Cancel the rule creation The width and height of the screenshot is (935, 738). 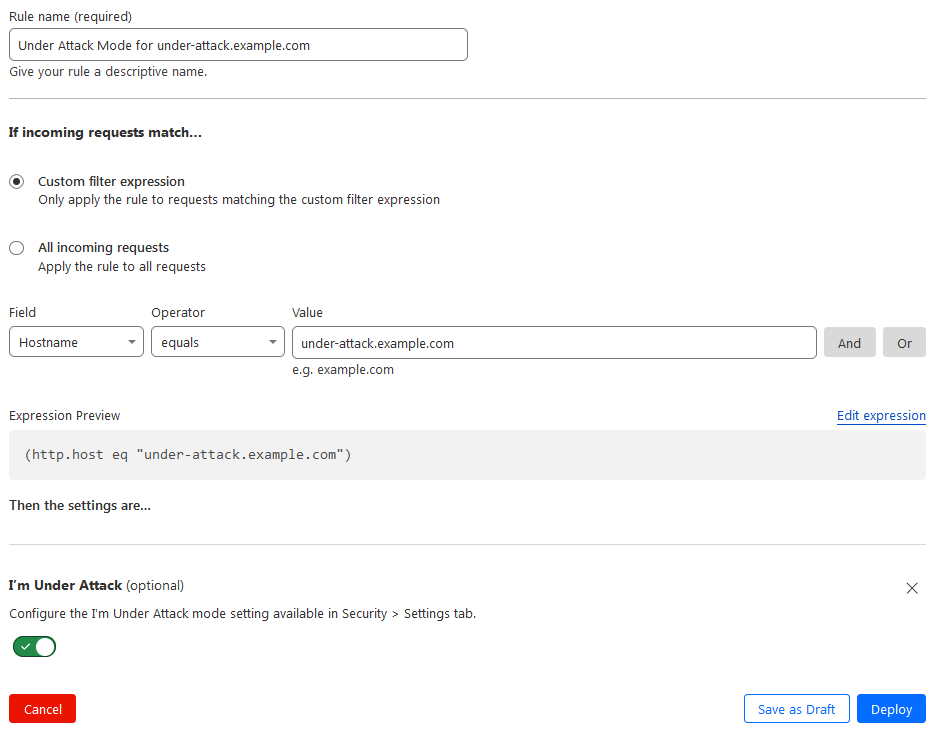[x=42, y=709]
